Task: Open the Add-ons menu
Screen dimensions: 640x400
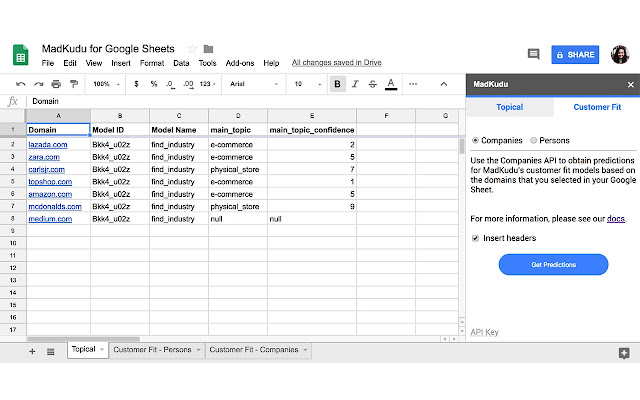Action: (240, 63)
